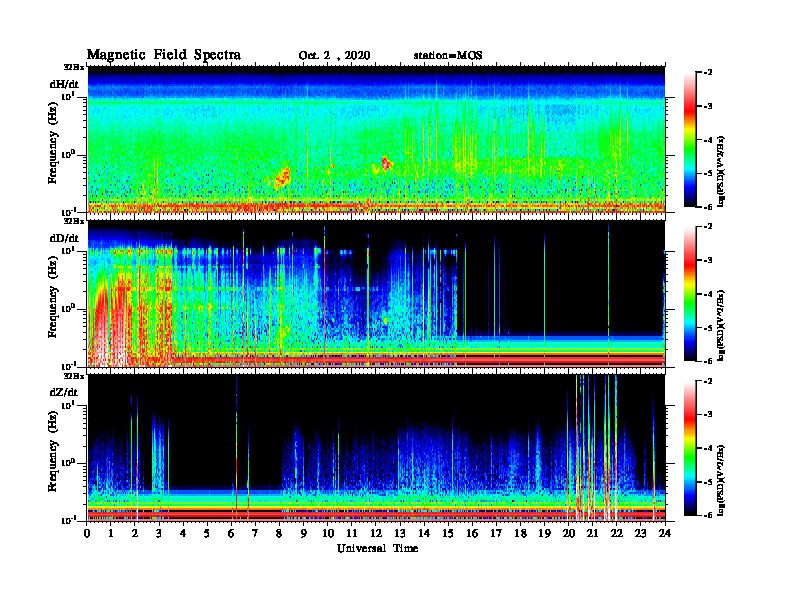
Task: Click the "Universal Time" axis label
Action: [377, 548]
